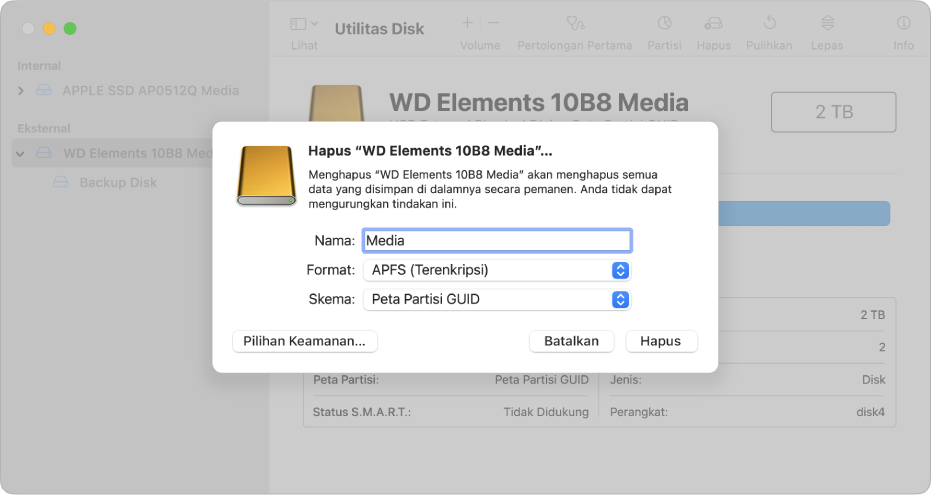Click the Peta Partisi label in table

[x=346, y=380]
